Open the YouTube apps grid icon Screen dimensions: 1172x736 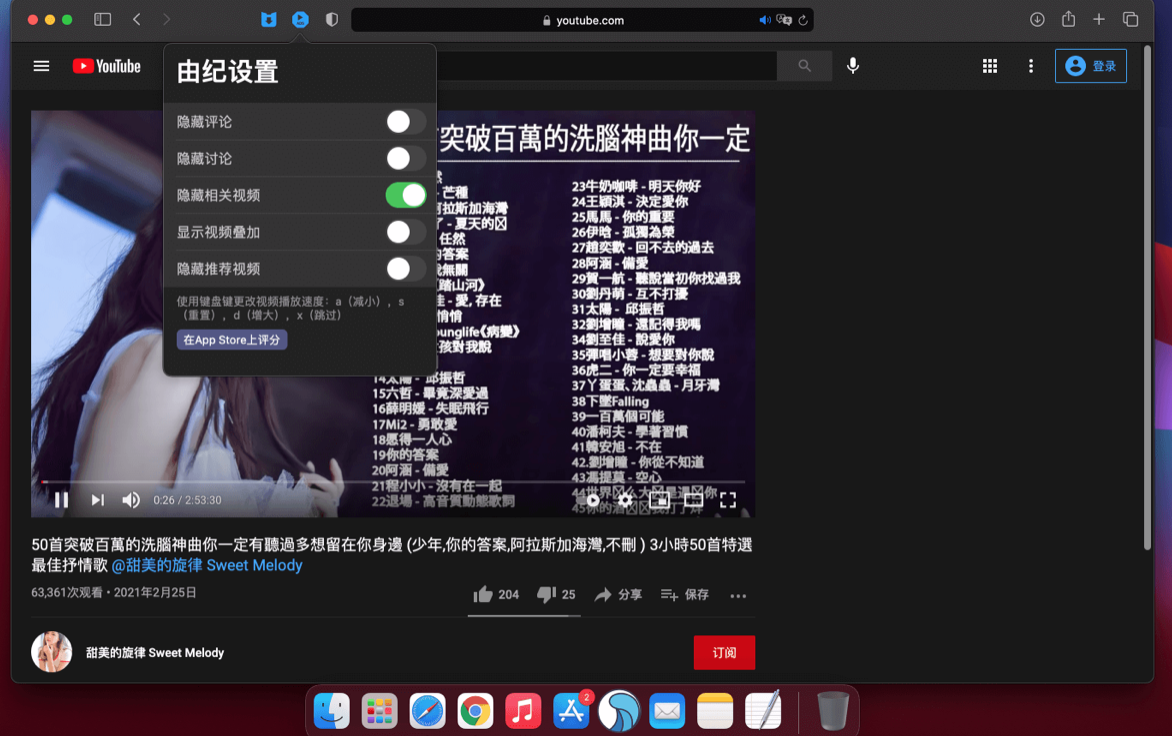pos(989,66)
